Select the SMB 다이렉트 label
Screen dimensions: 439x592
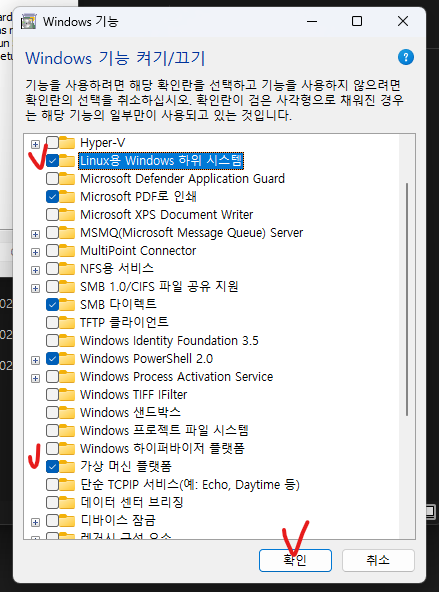pyautogui.click(x=118, y=304)
